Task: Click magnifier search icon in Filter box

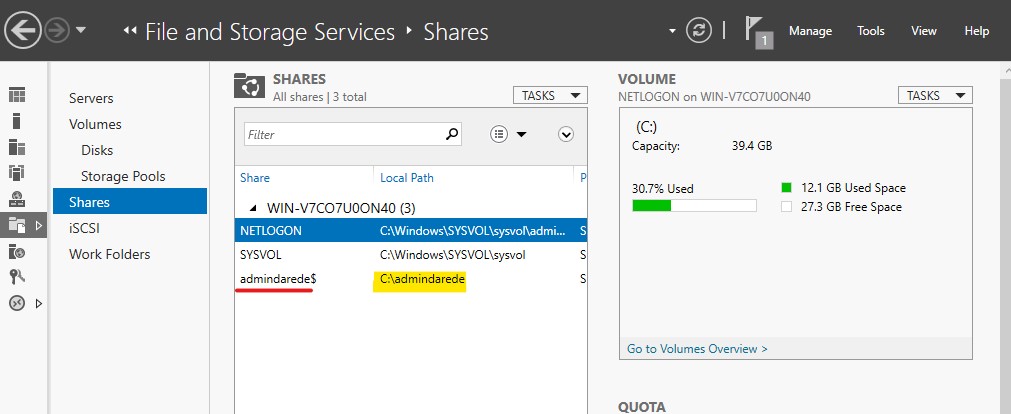Action: pyautogui.click(x=452, y=134)
